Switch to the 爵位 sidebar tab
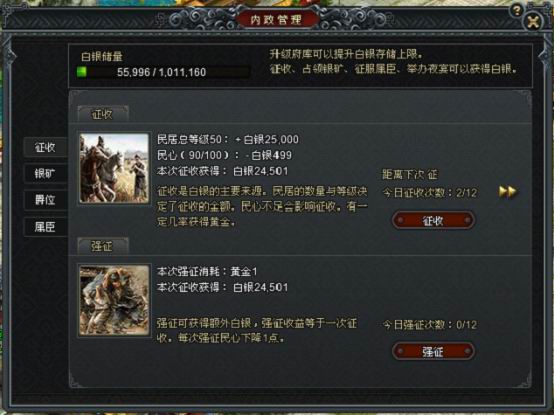The width and height of the screenshot is (554, 415). 45,200
